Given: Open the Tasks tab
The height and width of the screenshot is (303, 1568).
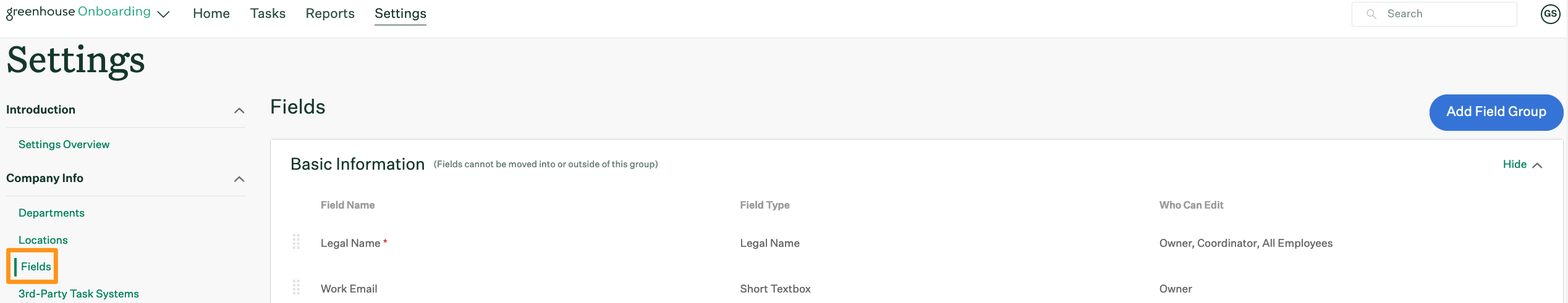Looking at the screenshot, I should (x=268, y=14).
